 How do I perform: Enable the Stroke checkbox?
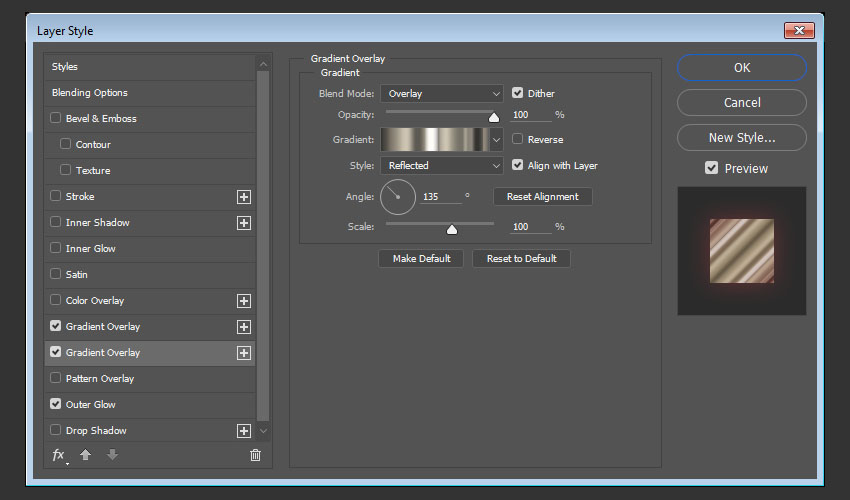tap(55, 196)
